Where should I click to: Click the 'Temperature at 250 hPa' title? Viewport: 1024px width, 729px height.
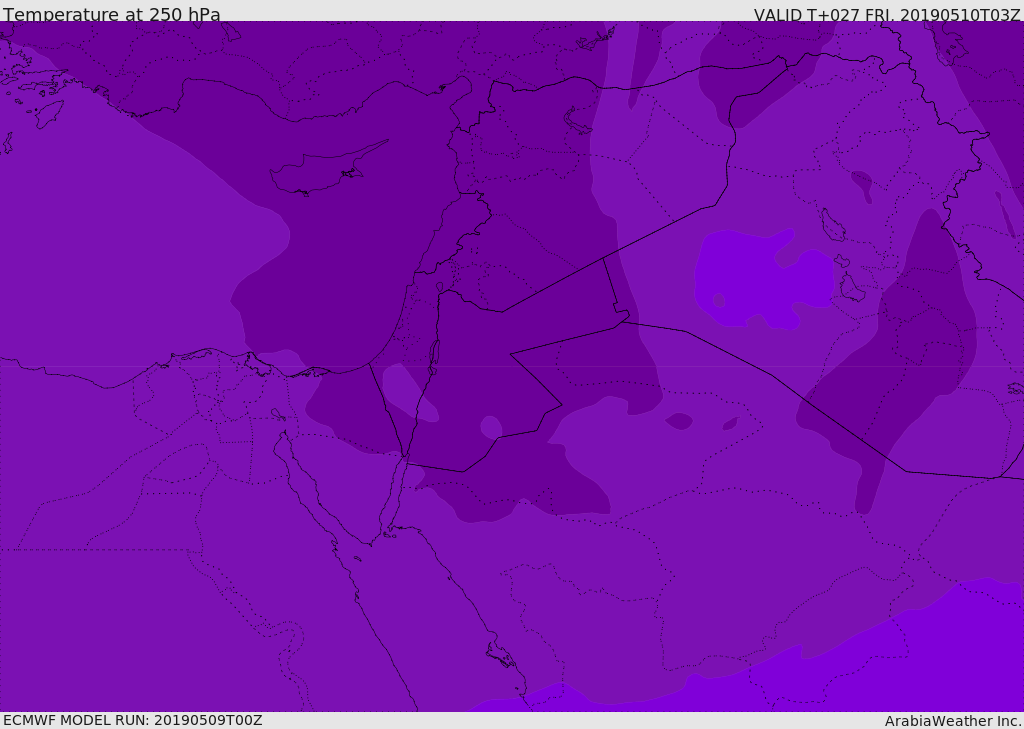click(112, 14)
